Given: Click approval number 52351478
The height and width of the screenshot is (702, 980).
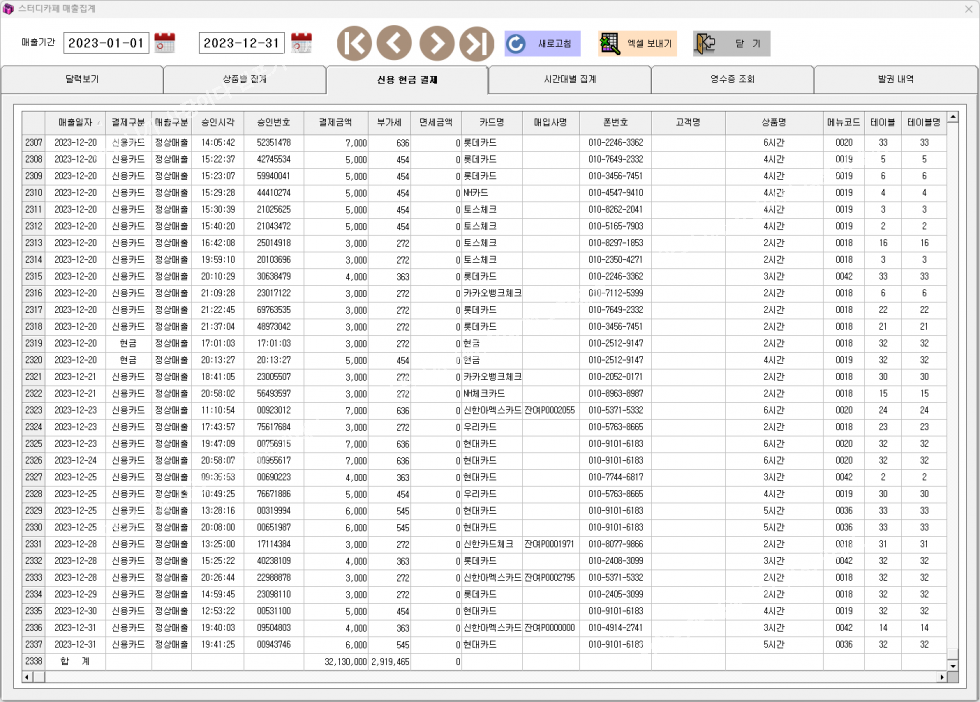Looking at the screenshot, I should pos(274,143).
